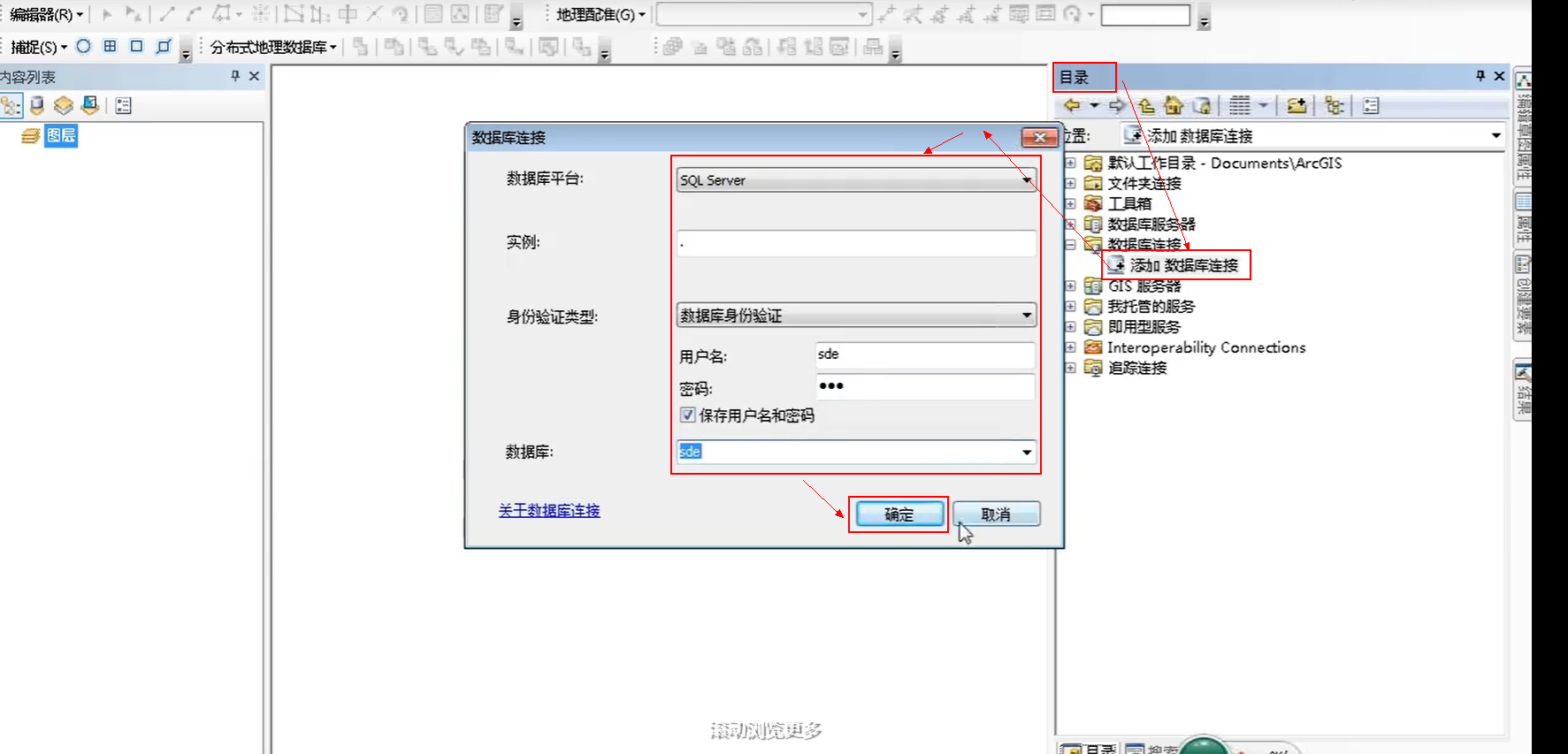Go to Default Geodatabase icon in catalog

[x=1201, y=106]
